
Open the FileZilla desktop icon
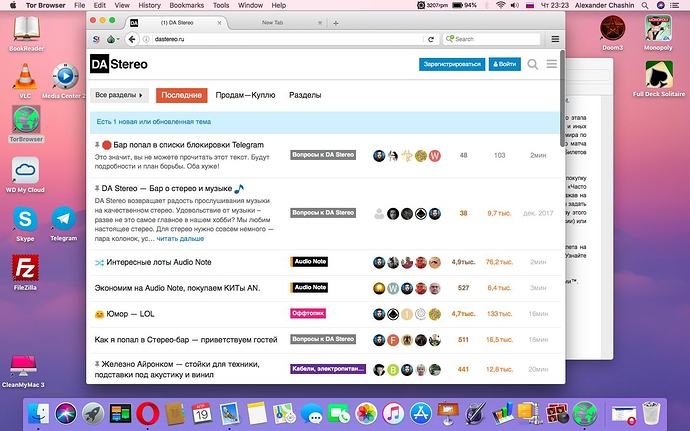click(x=23, y=270)
